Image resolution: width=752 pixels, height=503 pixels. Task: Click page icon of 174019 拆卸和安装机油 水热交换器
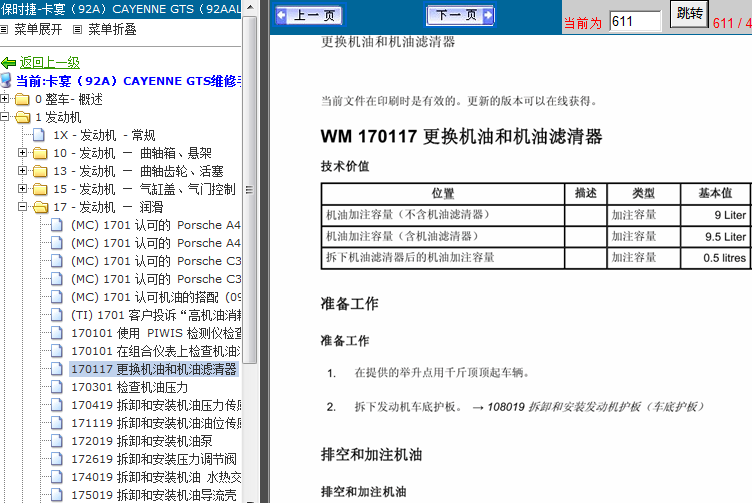pos(57,477)
